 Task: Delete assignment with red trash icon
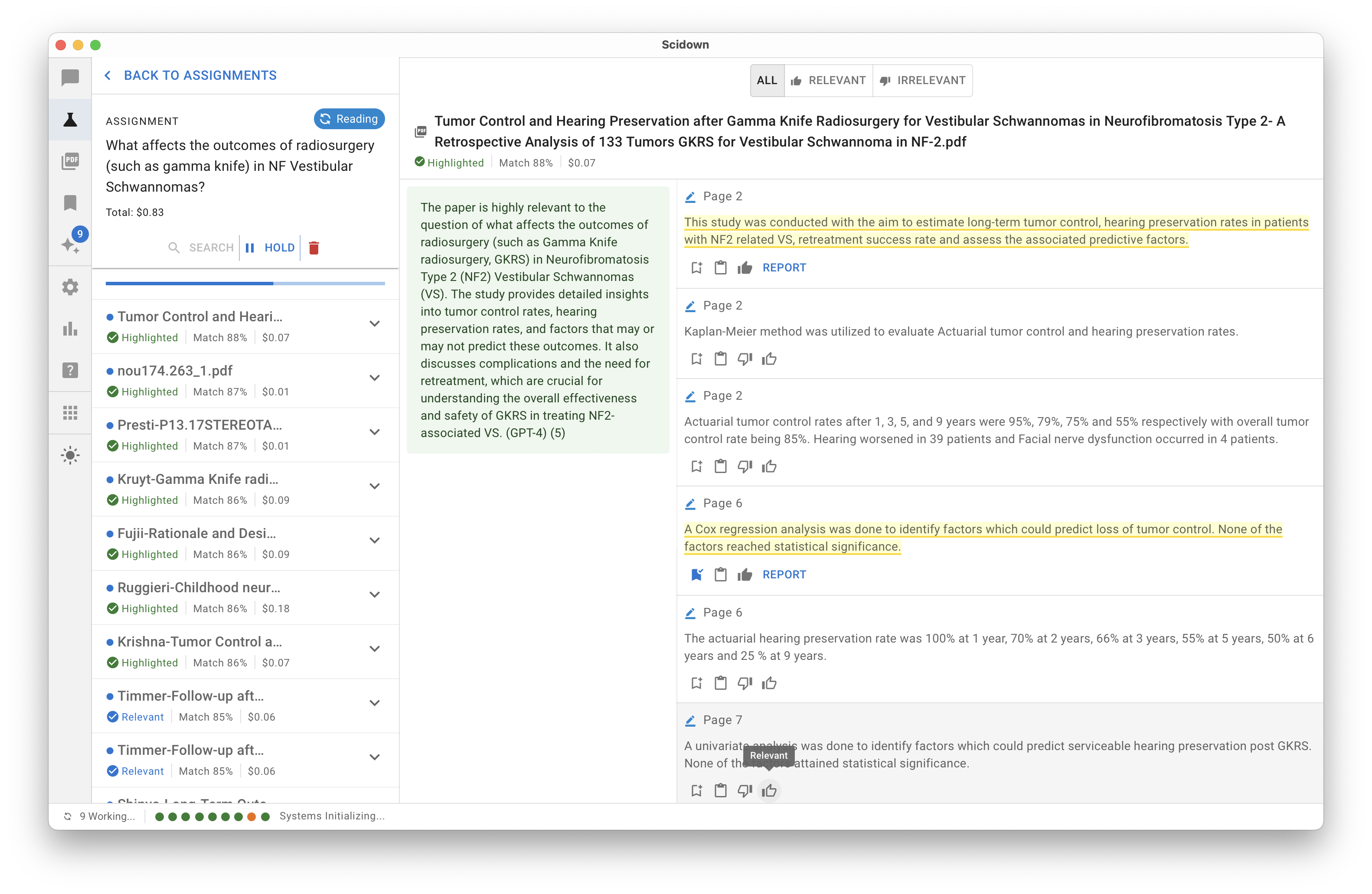314,248
